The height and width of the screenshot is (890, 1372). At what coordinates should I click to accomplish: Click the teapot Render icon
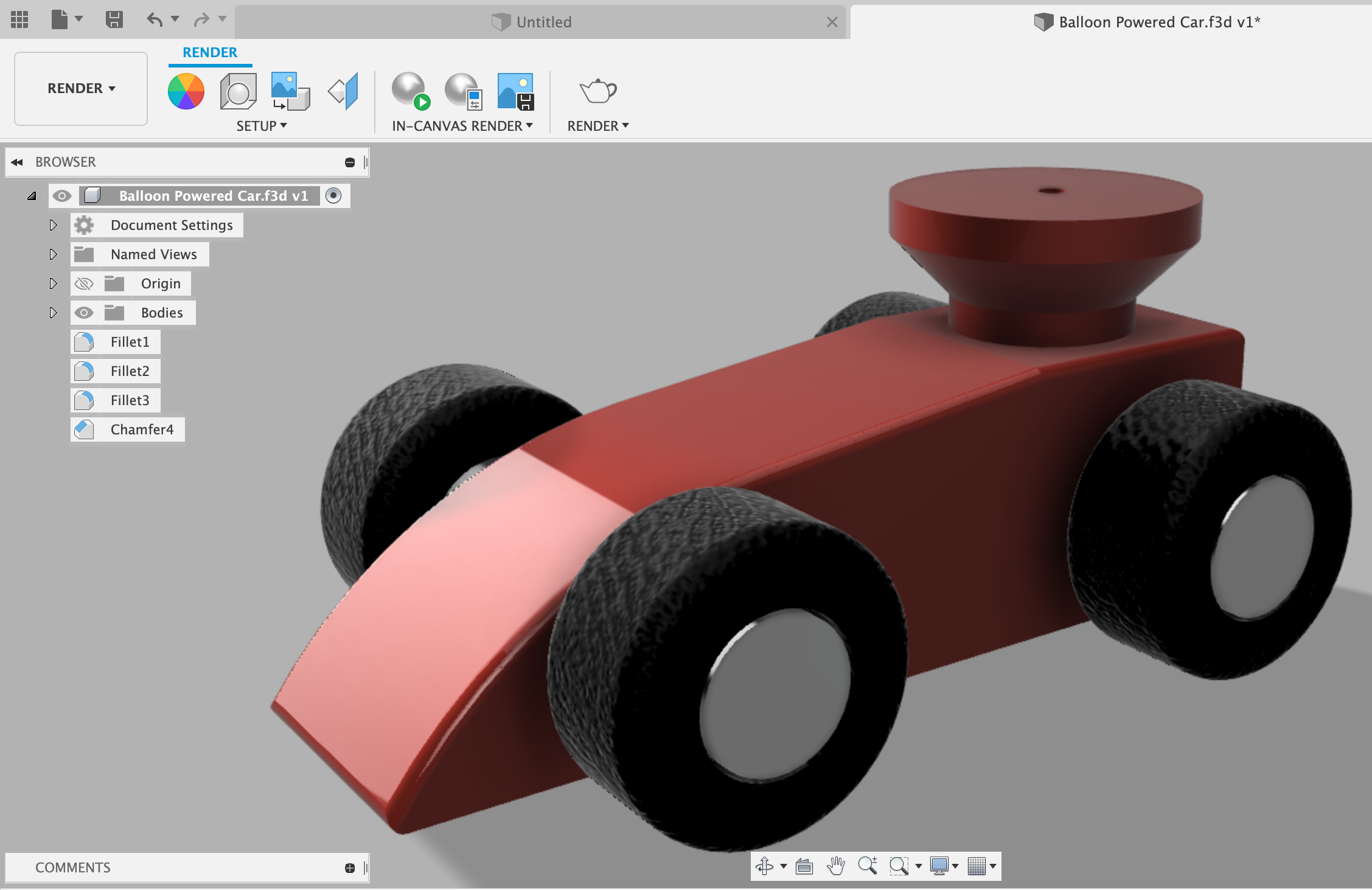click(x=597, y=91)
